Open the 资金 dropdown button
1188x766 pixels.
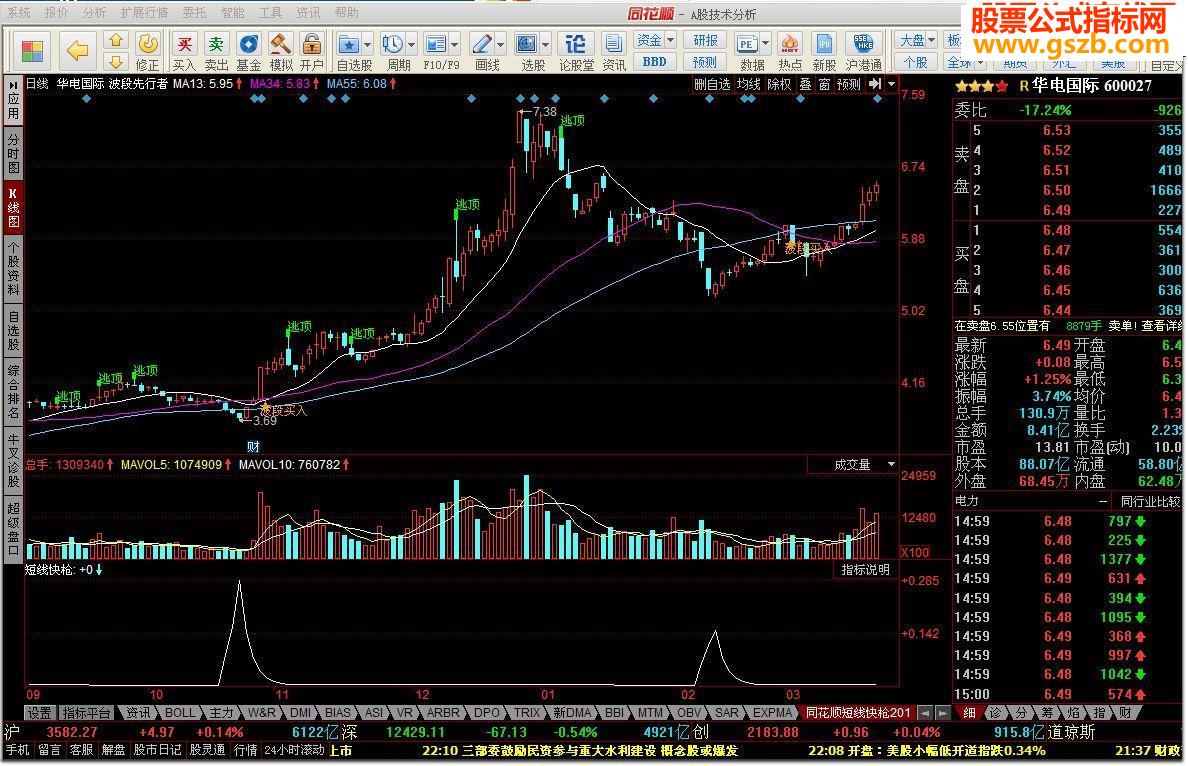point(655,40)
